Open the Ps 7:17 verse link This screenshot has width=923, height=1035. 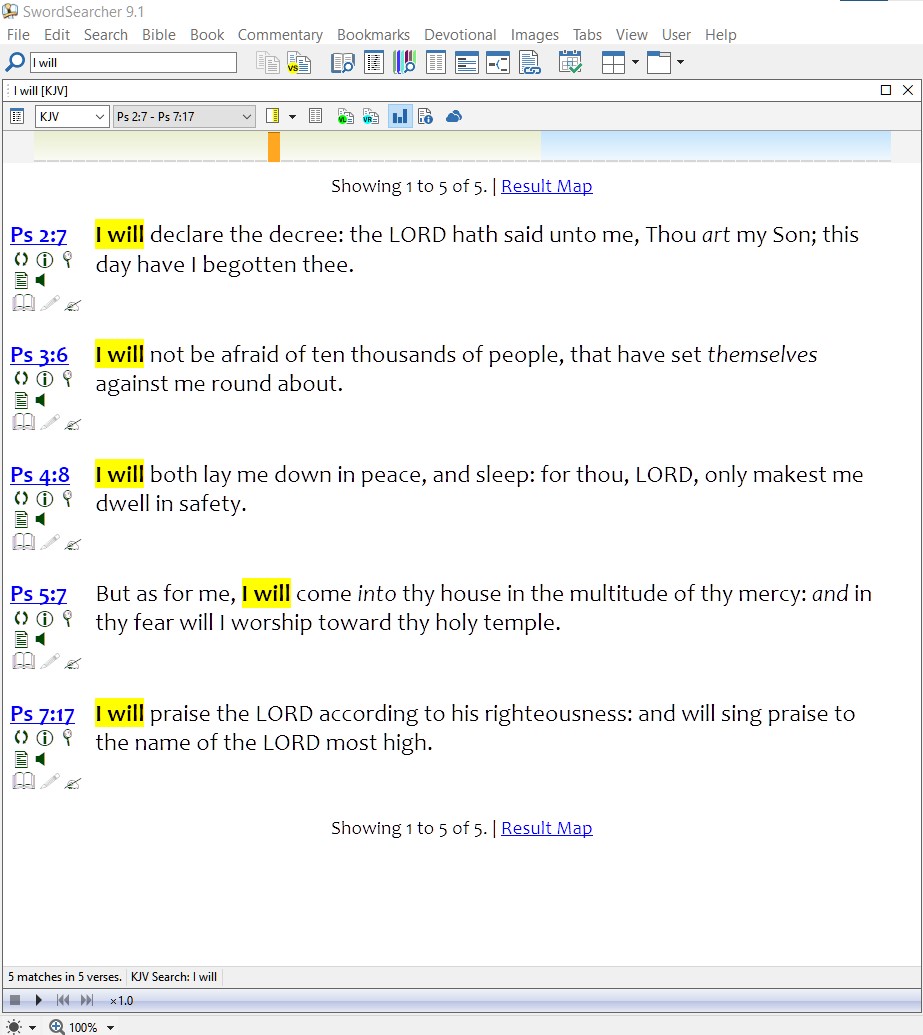[42, 714]
